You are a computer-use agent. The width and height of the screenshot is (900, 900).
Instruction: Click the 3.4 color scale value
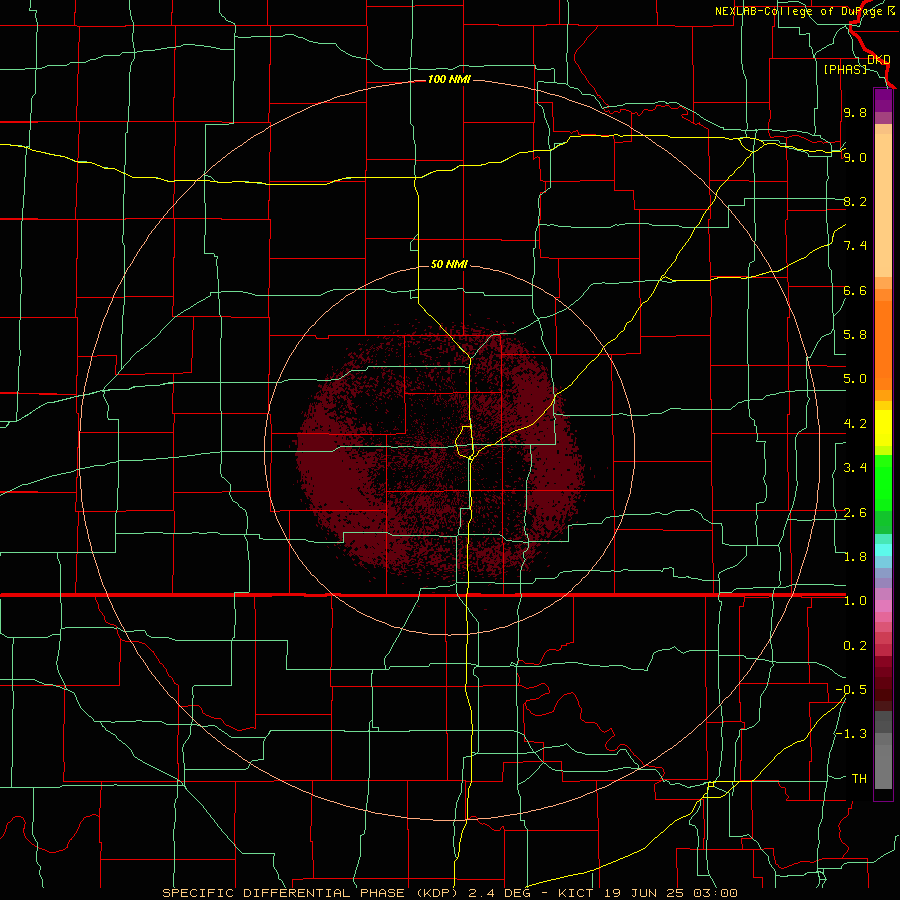pyautogui.click(x=855, y=468)
